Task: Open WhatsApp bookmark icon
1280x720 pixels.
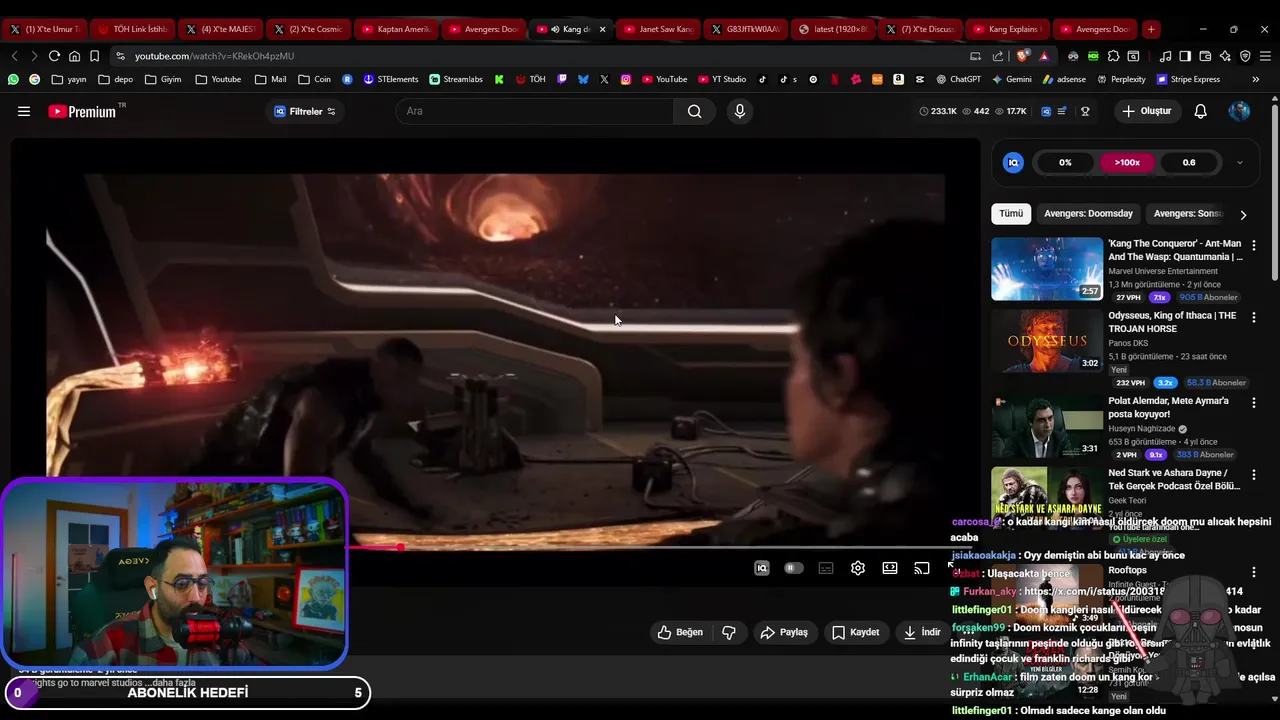Action: [13, 79]
